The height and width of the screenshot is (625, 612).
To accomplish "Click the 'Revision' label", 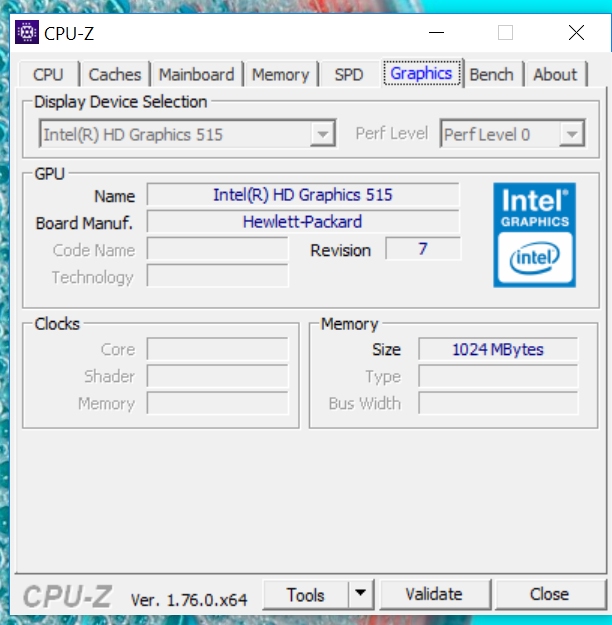I will click(340, 250).
